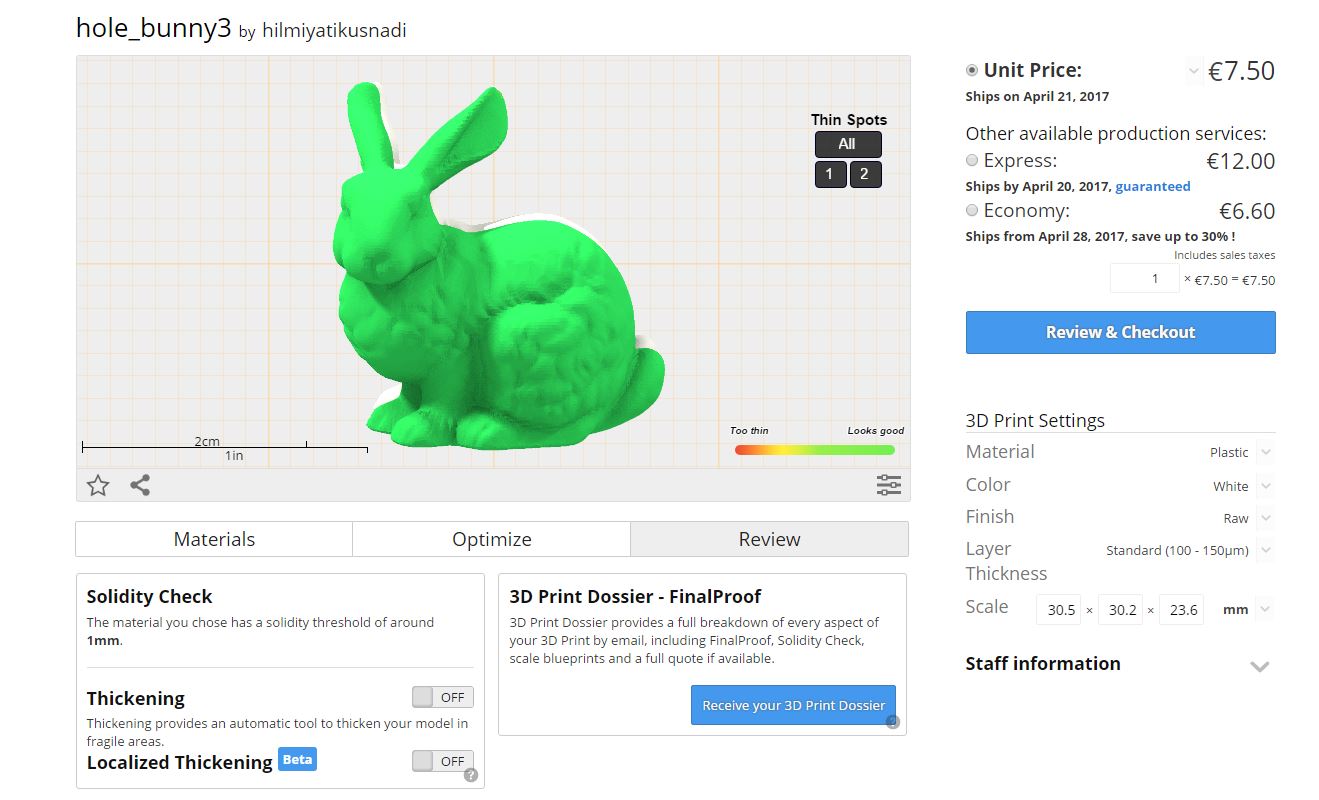Viewport: 1319px width, 800px height.
Task: Select the Unit Price radio option
Action: [x=972, y=71]
